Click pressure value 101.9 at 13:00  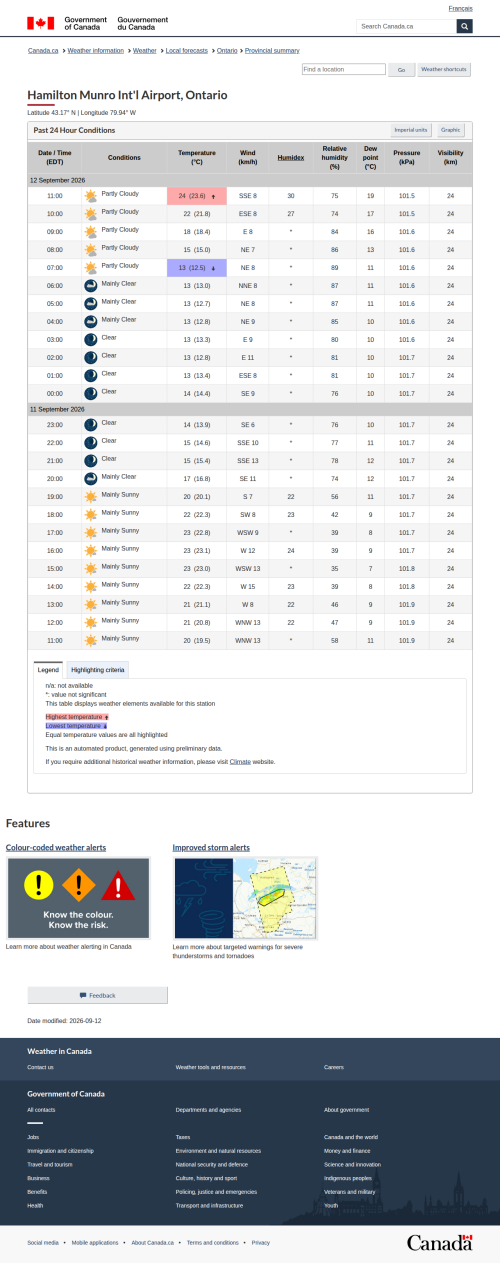pyautogui.click(x=407, y=604)
